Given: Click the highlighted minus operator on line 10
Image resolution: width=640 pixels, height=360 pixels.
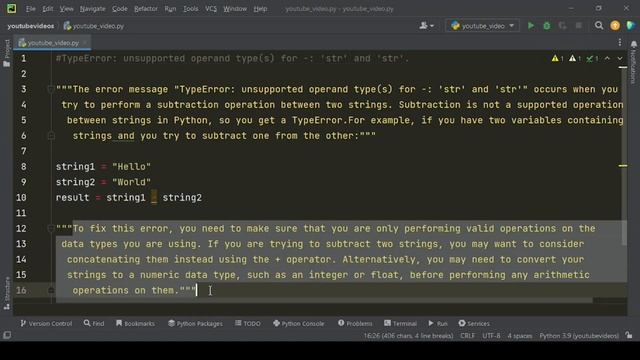Looking at the screenshot, I should tap(154, 198).
